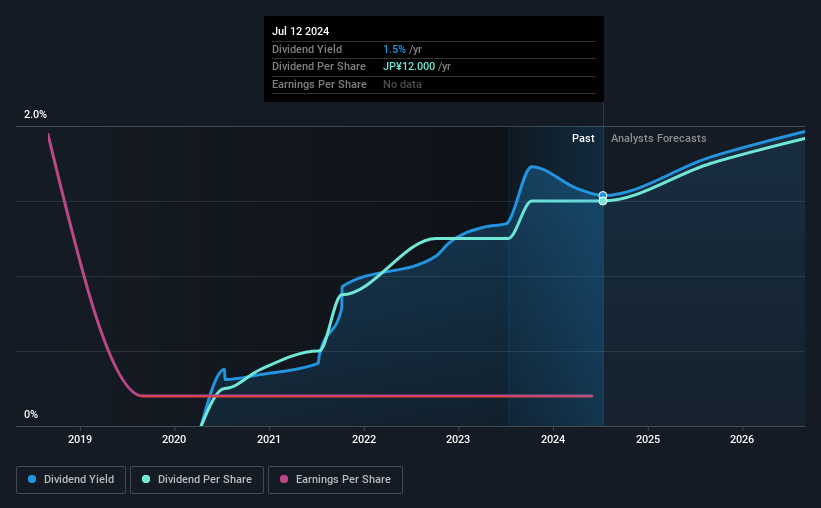Select the 2021 x-axis label
The height and width of the screenshot is (508, 821).
pyautogui.click(x=269, y=439)
